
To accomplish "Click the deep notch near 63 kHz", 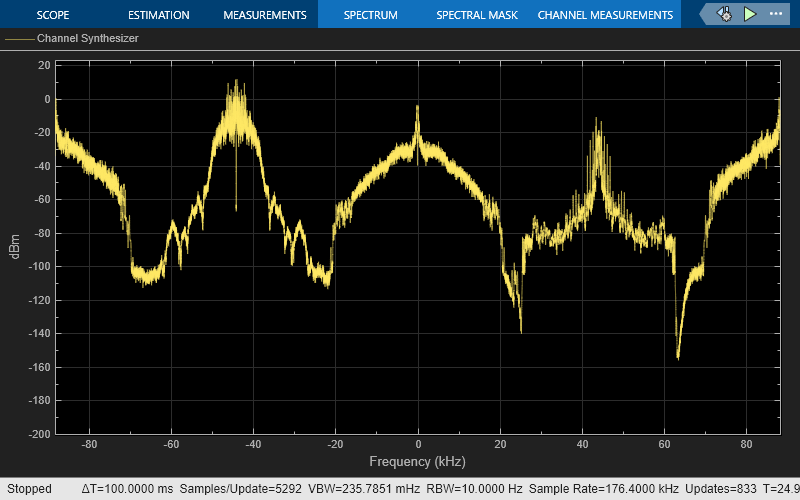I will click(x=678, y=357).
